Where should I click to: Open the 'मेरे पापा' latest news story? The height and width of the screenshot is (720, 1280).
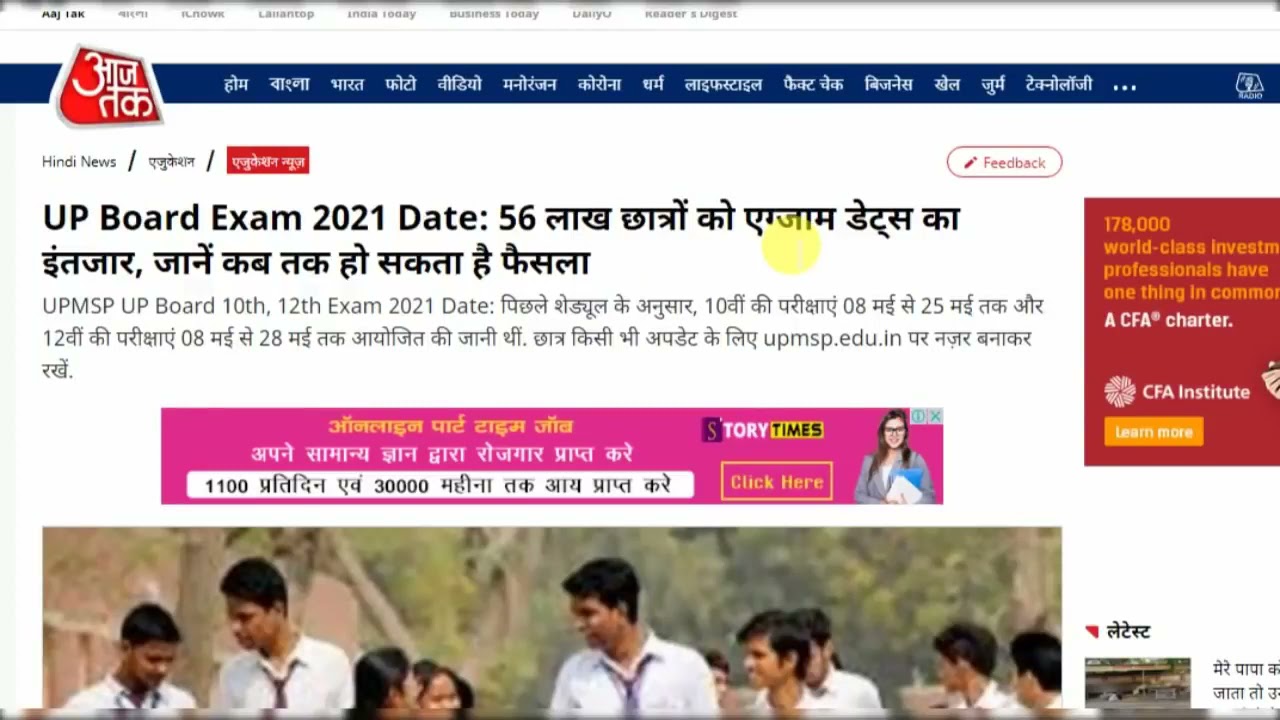click(1246, 680)
